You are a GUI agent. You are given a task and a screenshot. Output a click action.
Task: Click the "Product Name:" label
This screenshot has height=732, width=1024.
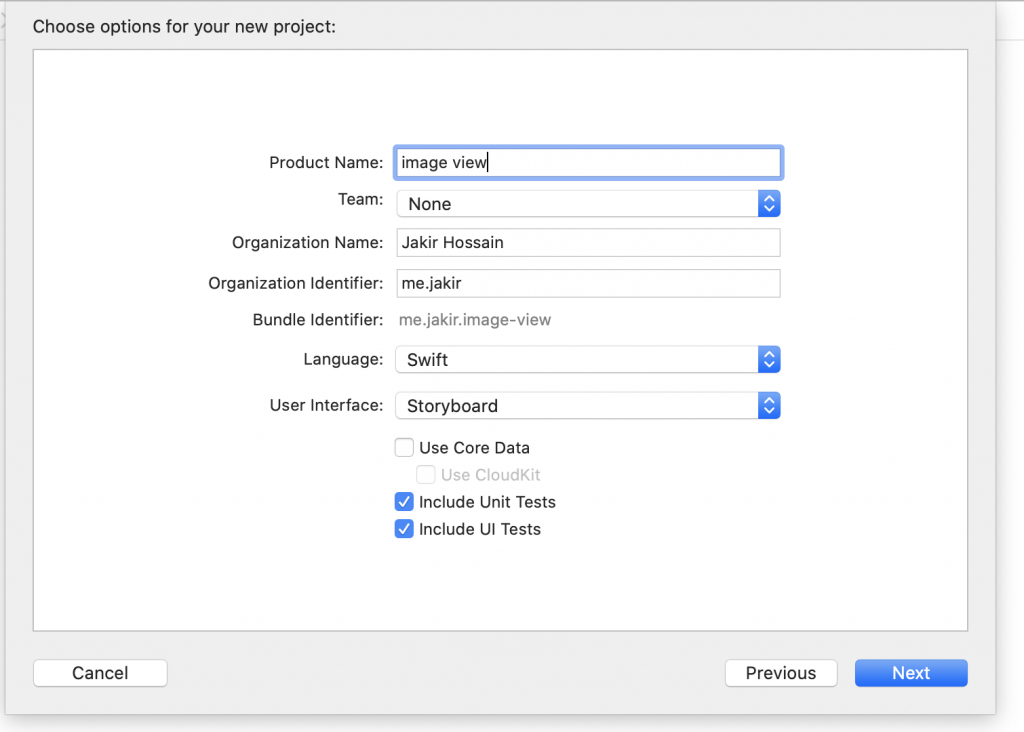coord(326,162)
